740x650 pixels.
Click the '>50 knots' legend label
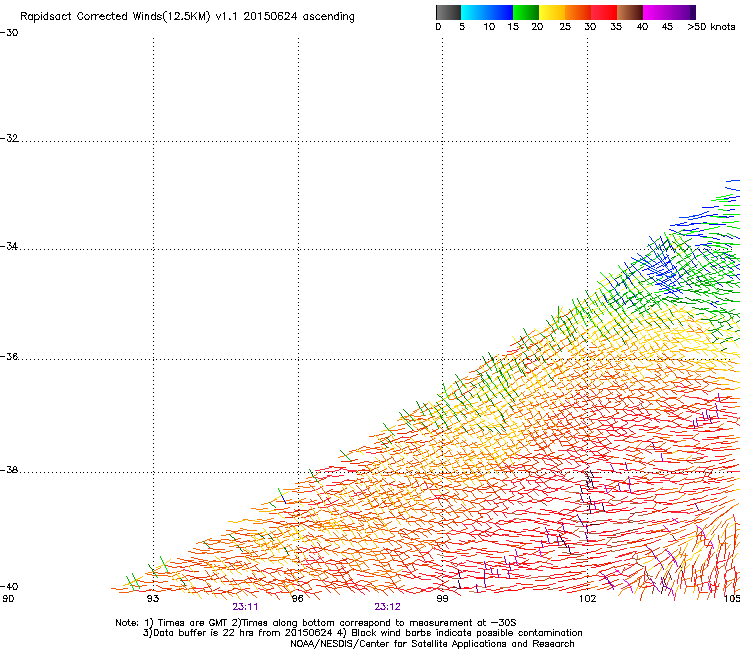point(711,27)
